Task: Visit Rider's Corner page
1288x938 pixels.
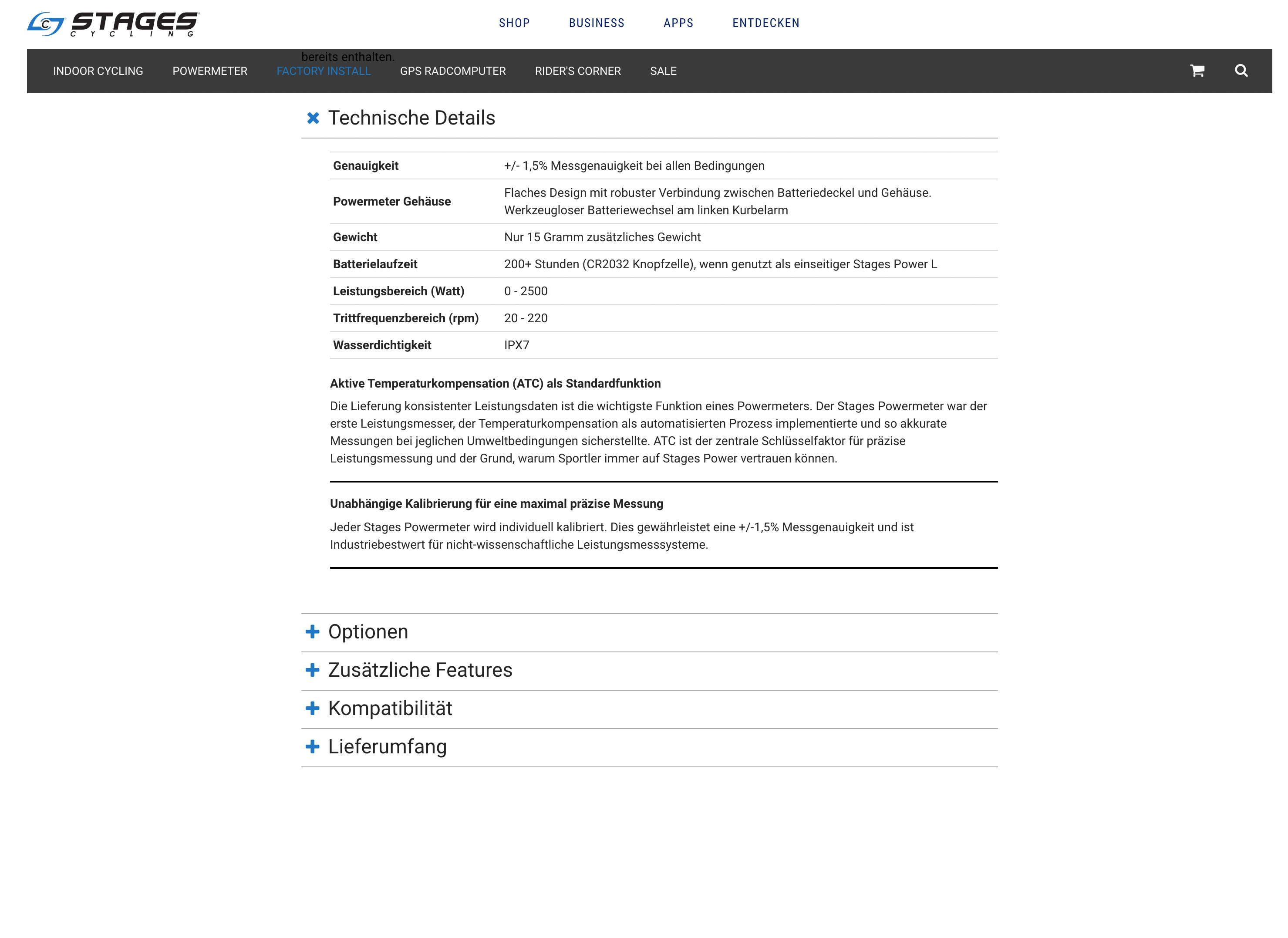Action: [x=577, y=71]
